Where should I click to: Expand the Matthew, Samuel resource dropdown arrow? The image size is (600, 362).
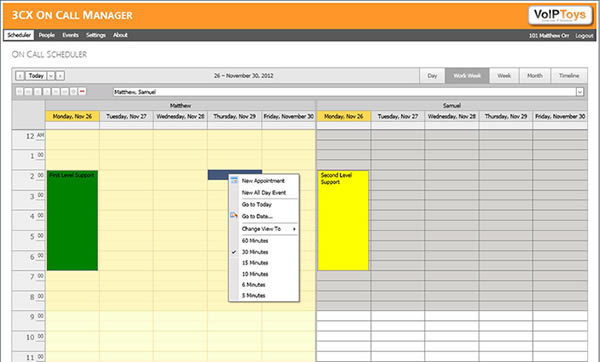point(580,92)
